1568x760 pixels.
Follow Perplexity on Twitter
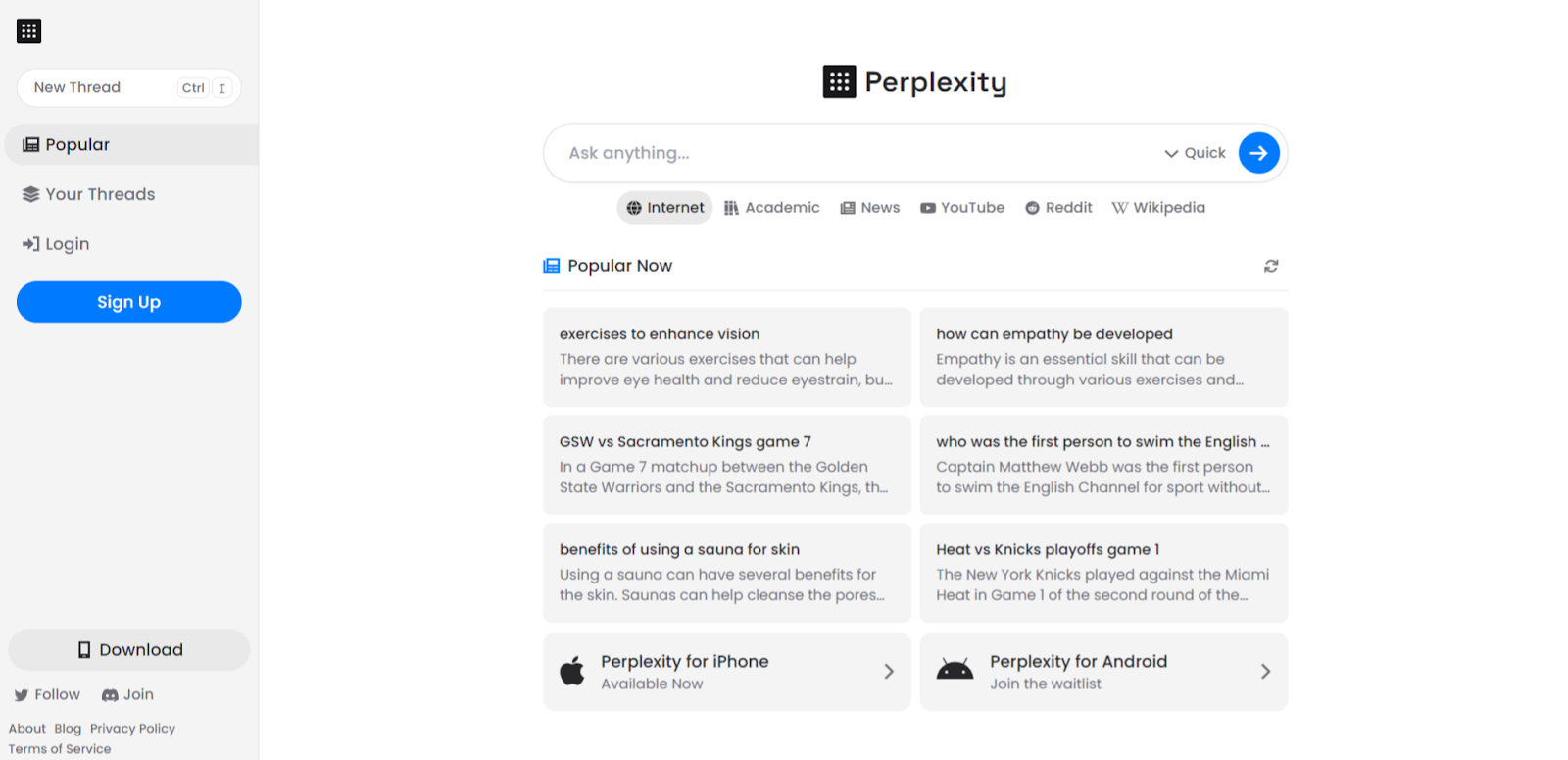pyautogui.click(x=46, y=694)
